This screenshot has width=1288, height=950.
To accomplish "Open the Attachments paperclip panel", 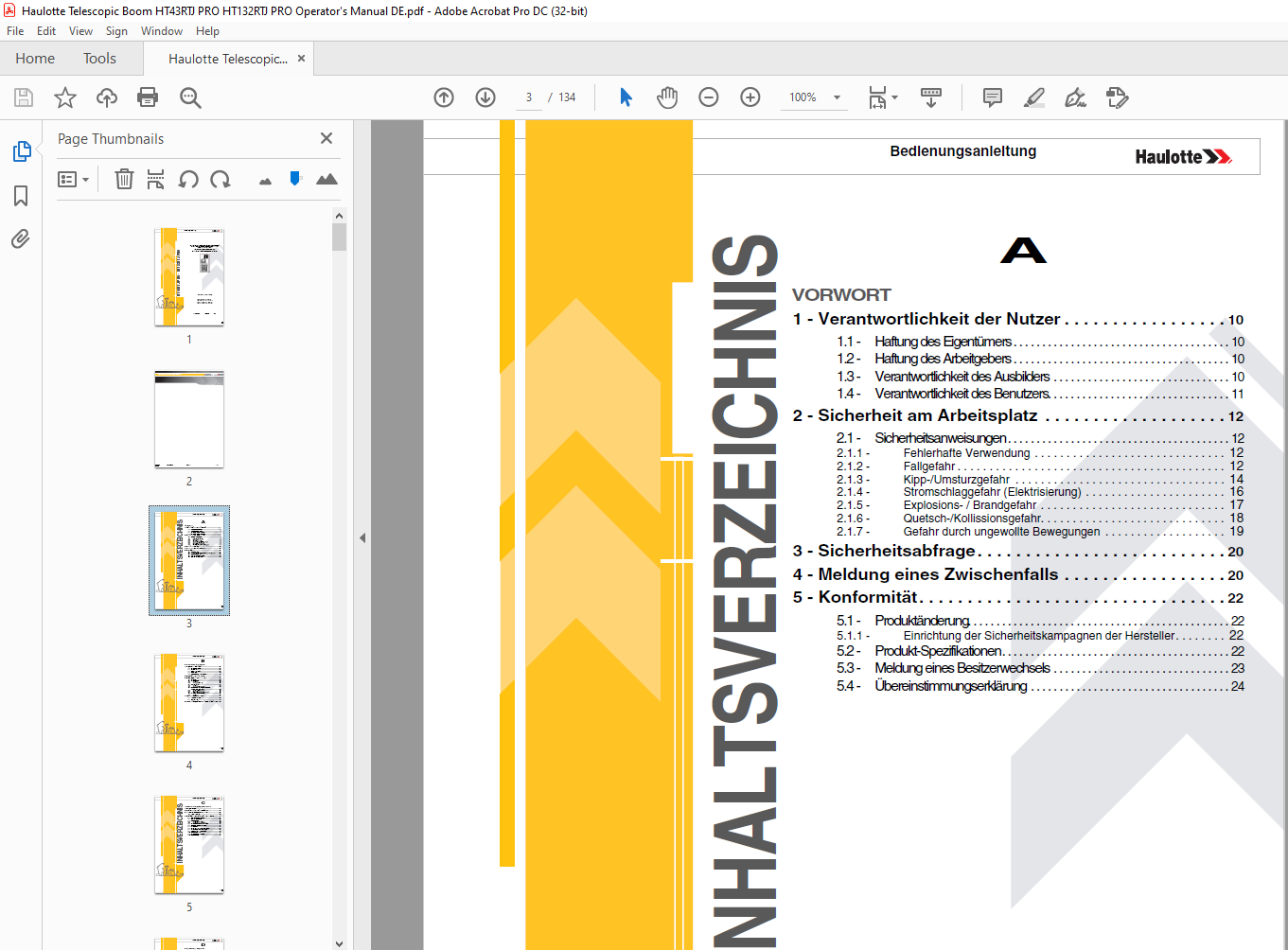I will click(x=21, y=238).
